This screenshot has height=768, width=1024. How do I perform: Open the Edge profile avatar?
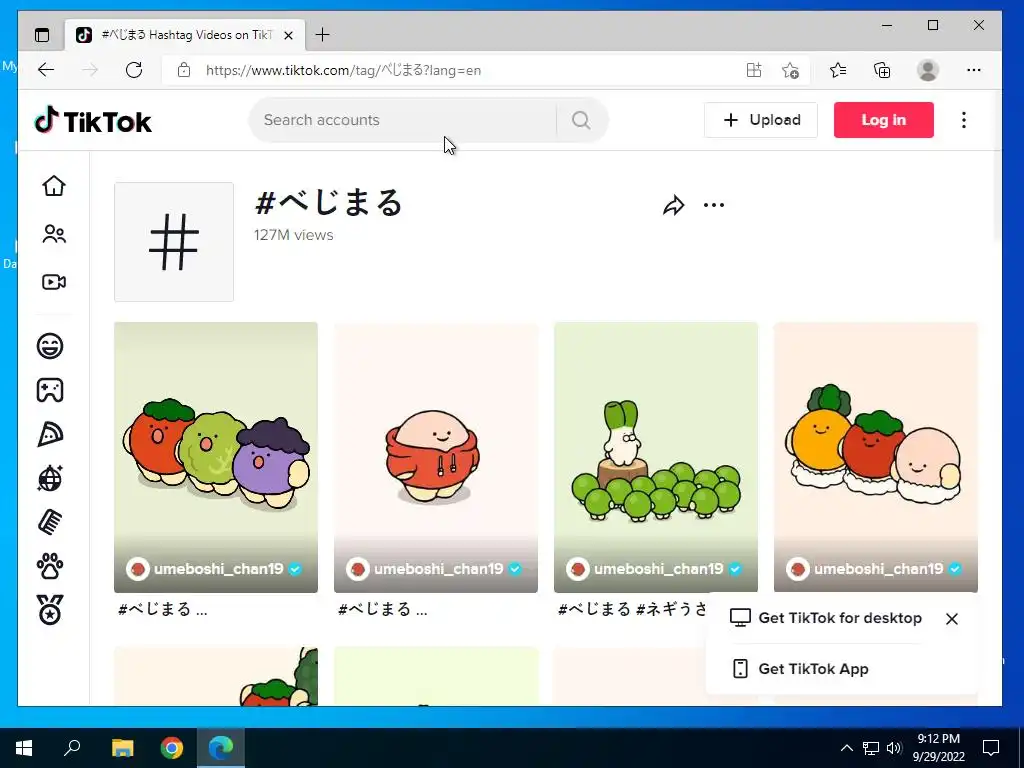coord(928,70)
